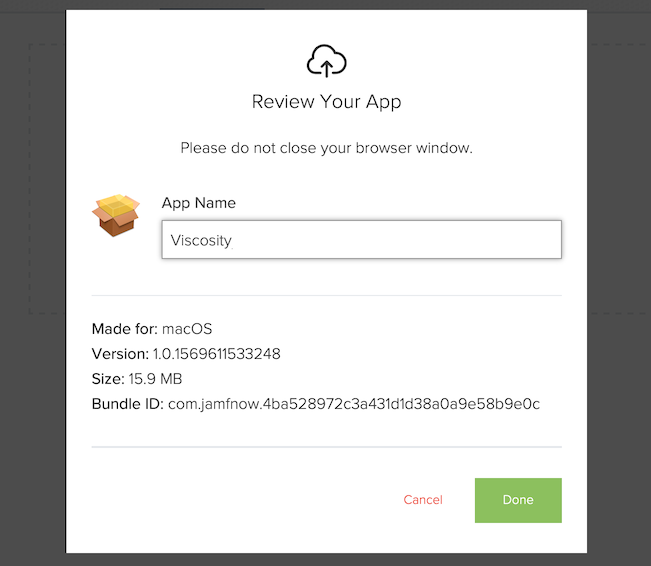Click the divider line below Bundle ID
The height and width of the screenshot is (566, 651).
326,447
